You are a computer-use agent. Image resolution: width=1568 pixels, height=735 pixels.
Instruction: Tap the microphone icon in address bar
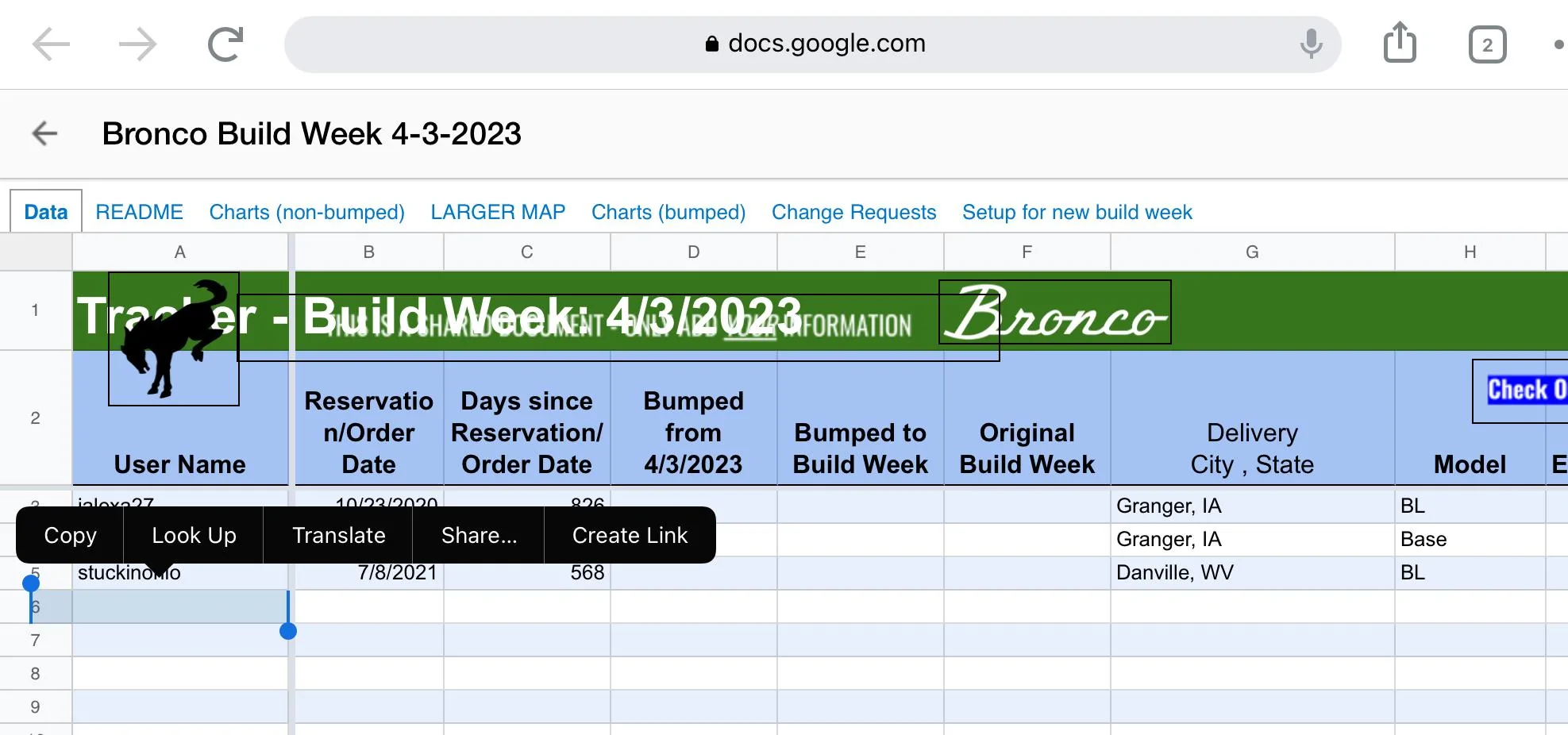pyautogui.click(x=1311, y=44)
